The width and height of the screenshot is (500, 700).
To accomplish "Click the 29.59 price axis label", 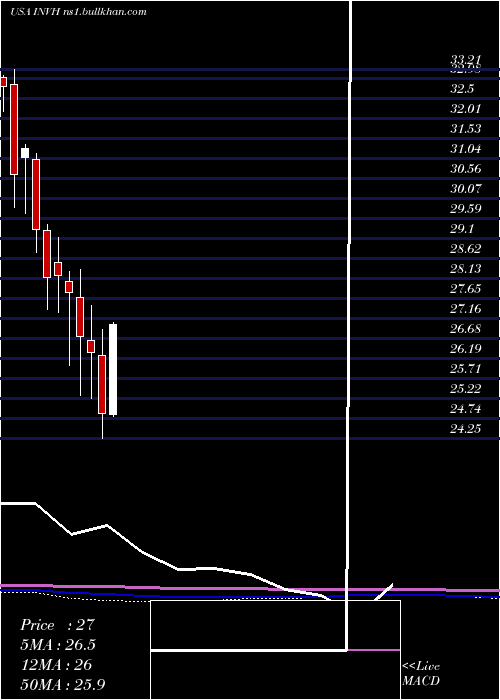I will (x=466, y=209).
